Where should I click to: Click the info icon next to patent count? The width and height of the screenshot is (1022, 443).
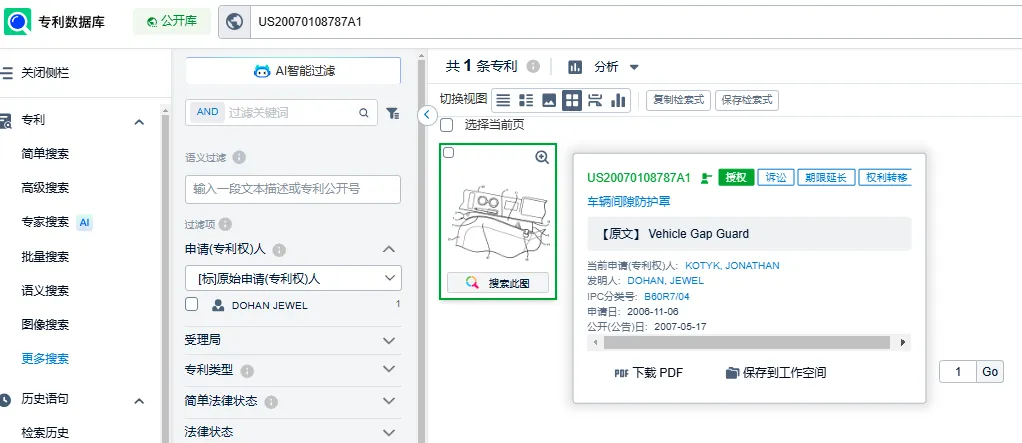pyautogui.click(x=533, y=66)
